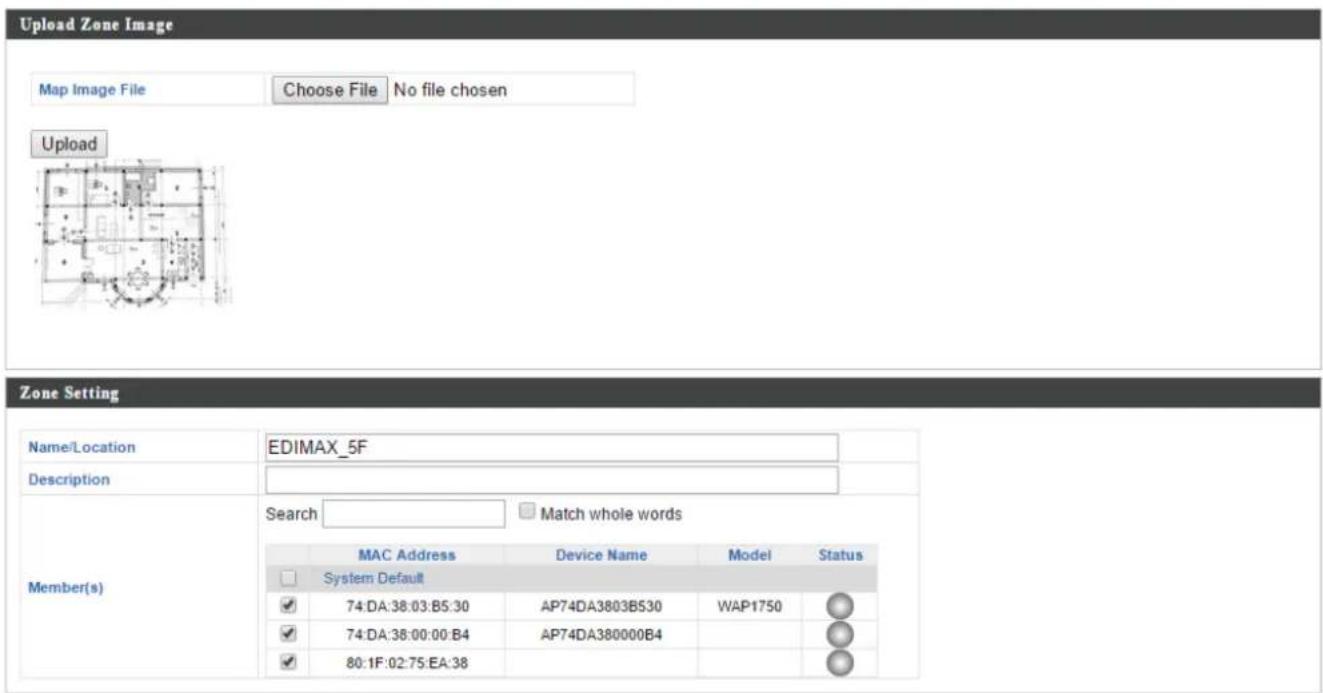Click status icon for AP74DA3803B530
Viewport: 1323px width, 693px height.
838,607
